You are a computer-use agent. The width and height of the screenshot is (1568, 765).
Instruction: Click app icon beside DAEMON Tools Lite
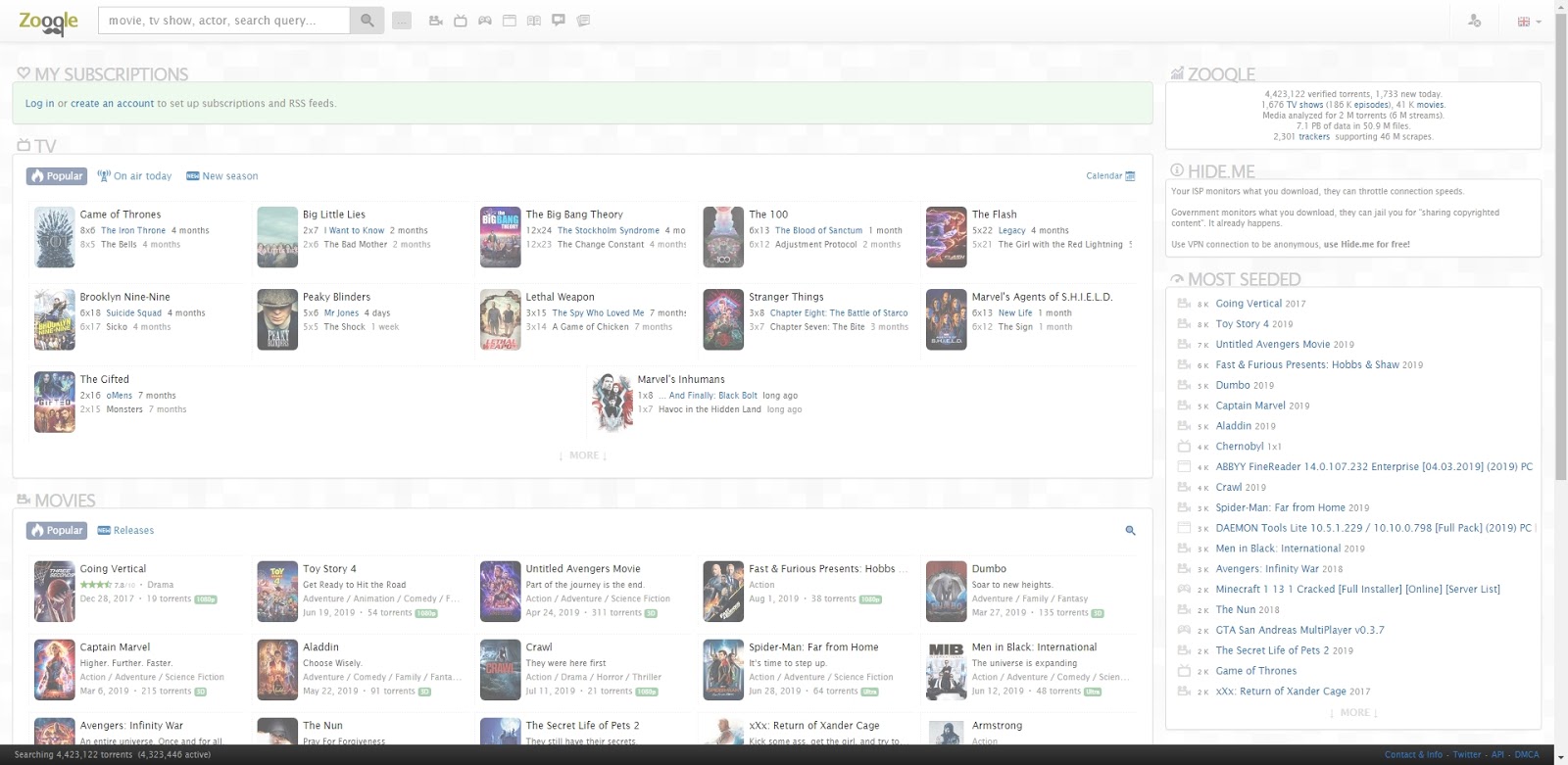pos(1183,528)
